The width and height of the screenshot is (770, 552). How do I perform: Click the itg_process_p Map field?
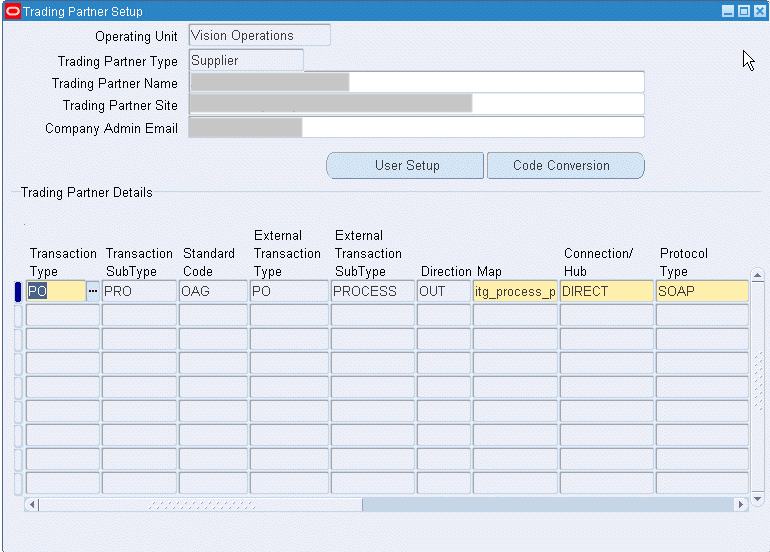(x=515, y=291)
